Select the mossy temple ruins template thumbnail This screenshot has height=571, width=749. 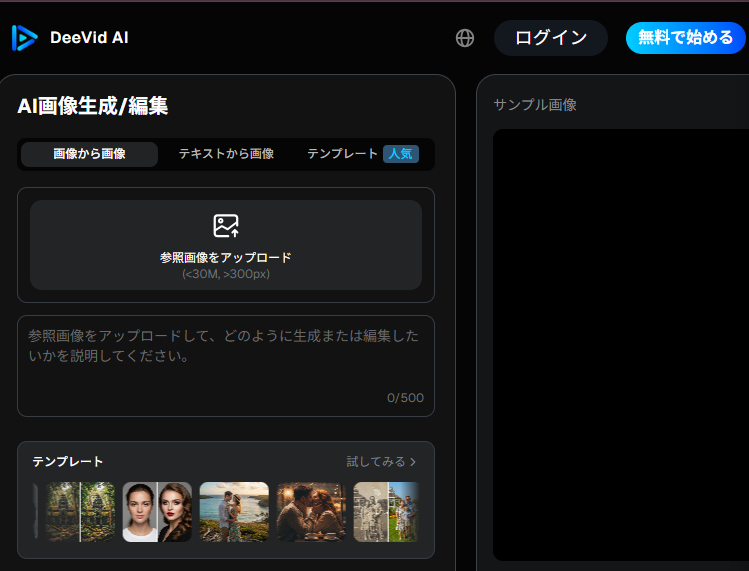point(80,512)
